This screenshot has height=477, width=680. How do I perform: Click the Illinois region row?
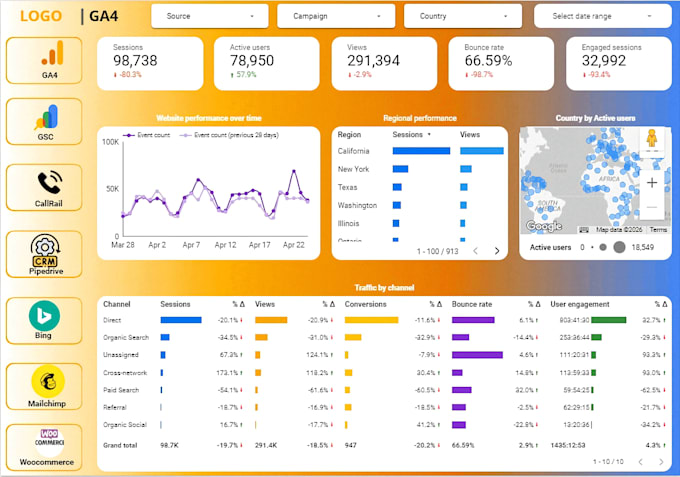pos(420,223)
